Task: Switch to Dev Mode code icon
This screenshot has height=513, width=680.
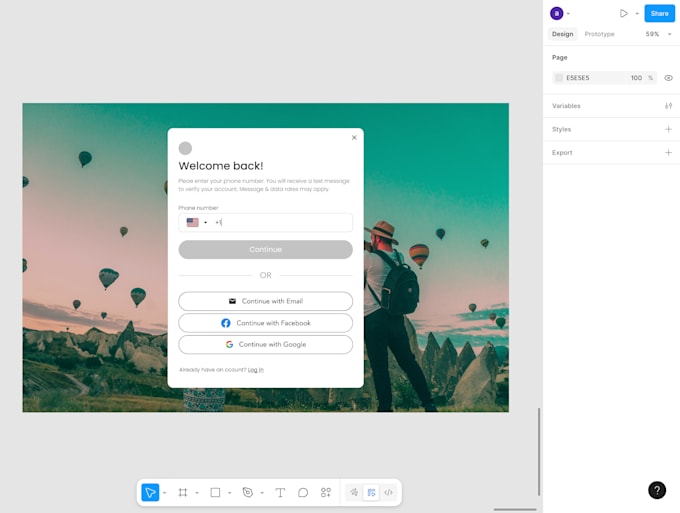Action: pos(388,493)
